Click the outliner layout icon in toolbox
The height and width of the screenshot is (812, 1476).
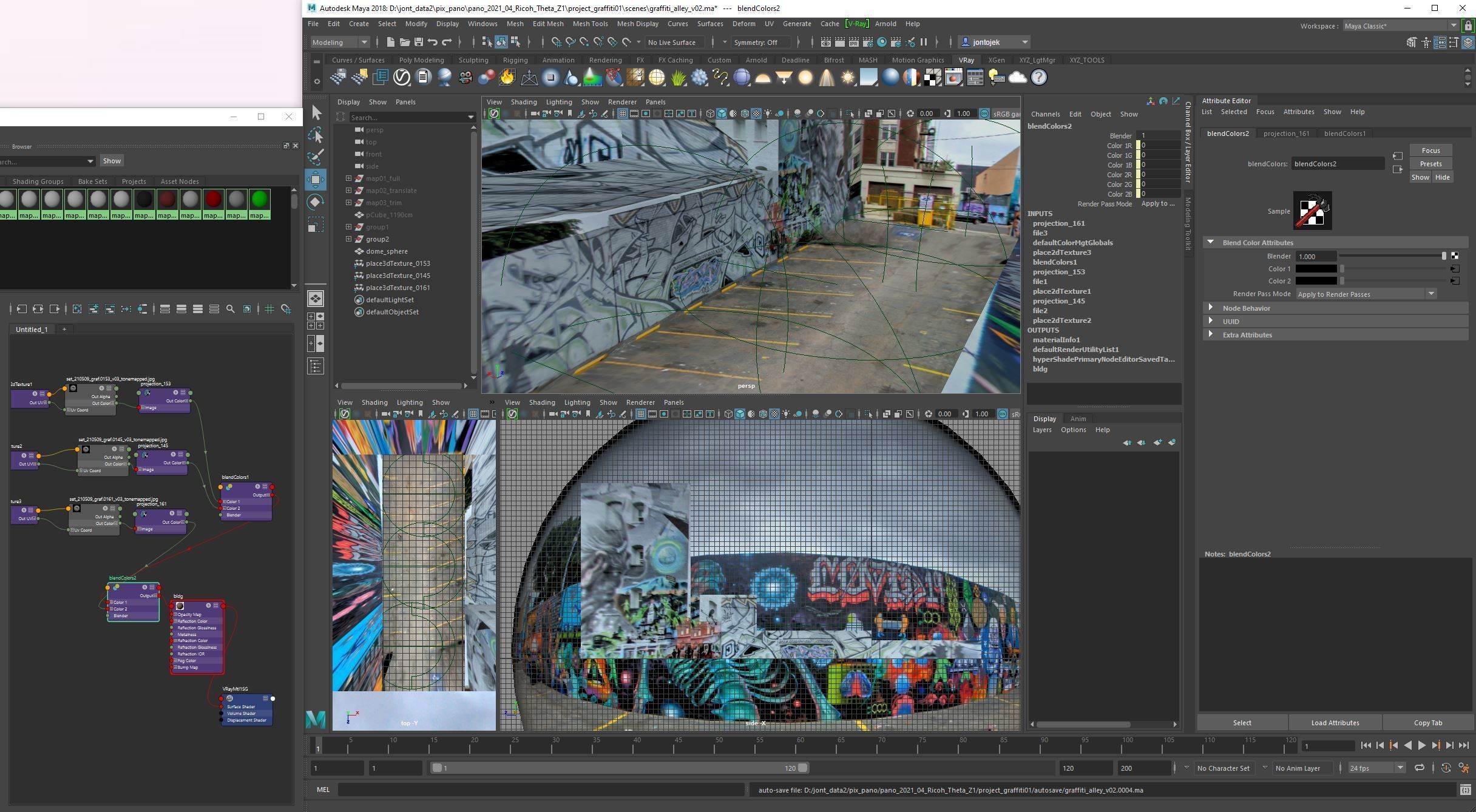point(316,366)
